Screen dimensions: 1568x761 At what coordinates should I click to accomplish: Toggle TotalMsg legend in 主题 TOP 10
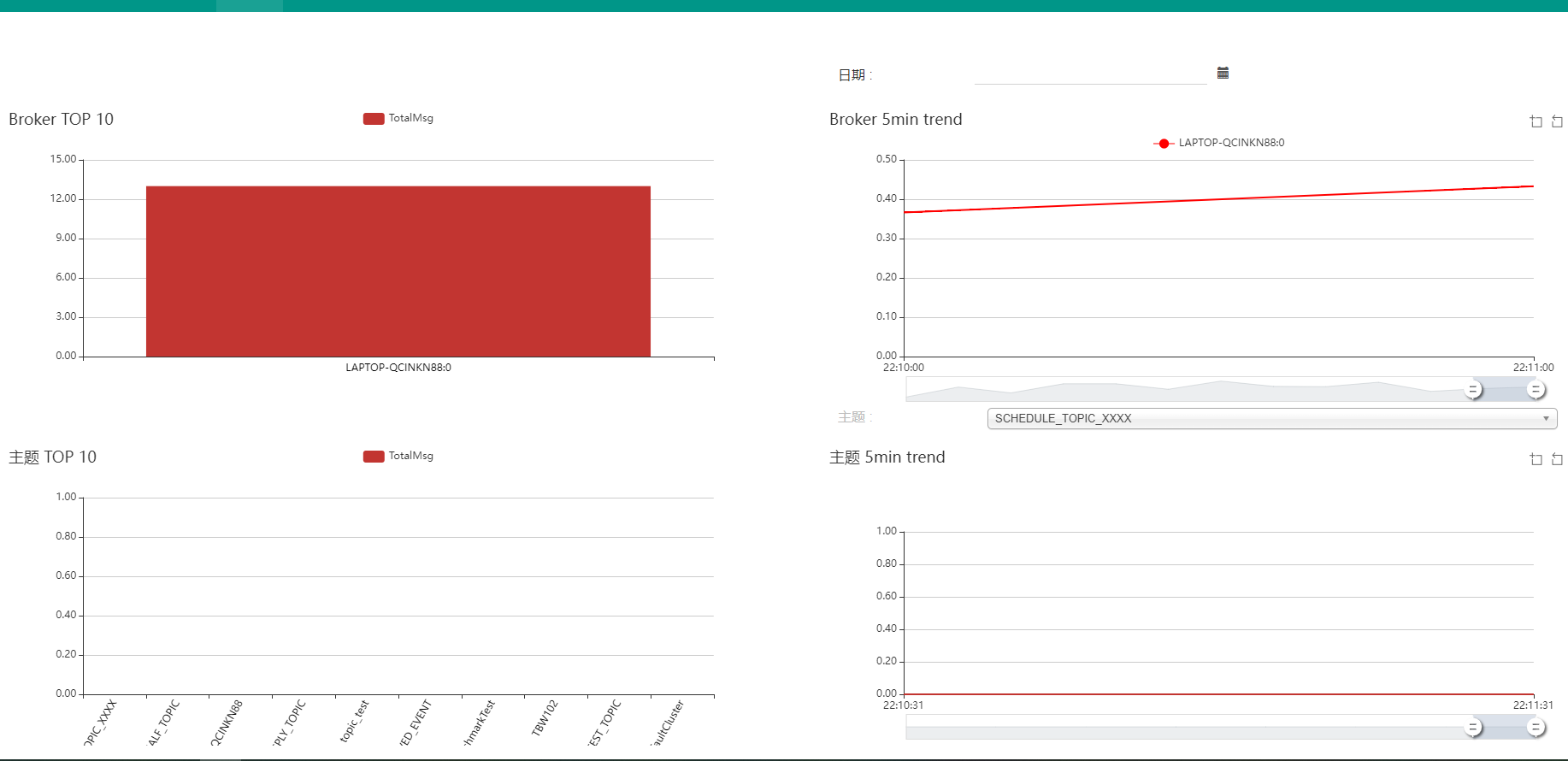398,456
